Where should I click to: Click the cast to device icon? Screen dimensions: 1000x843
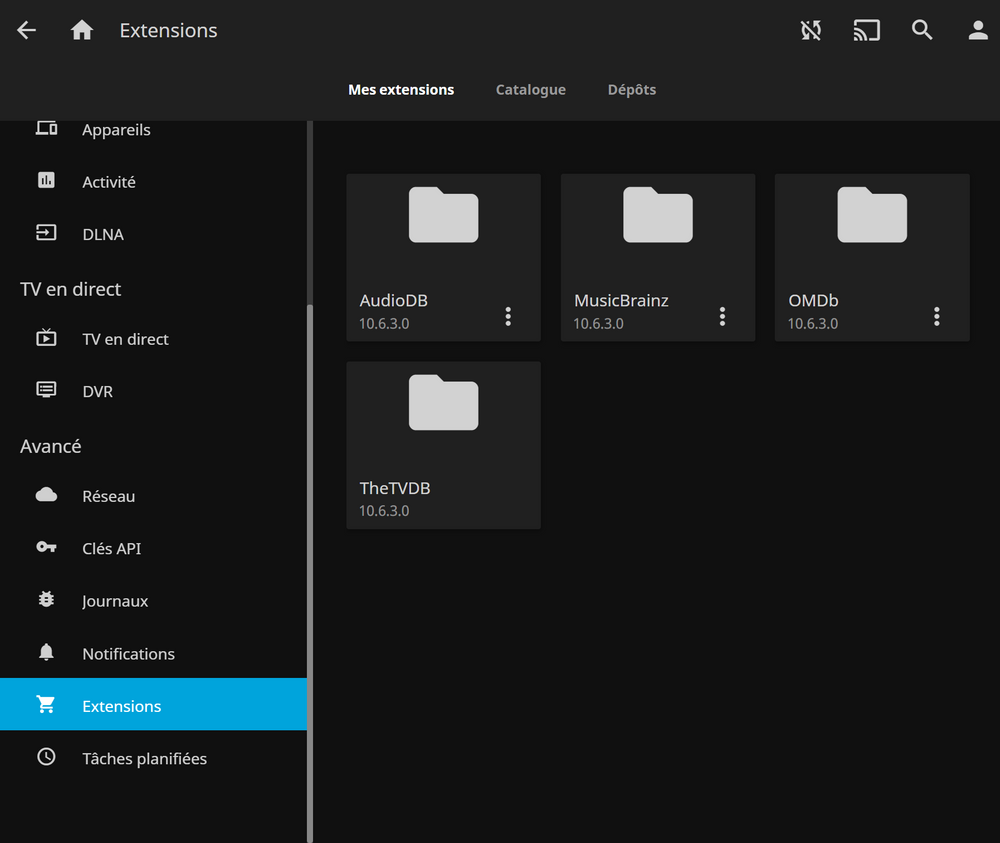[866, 31]
